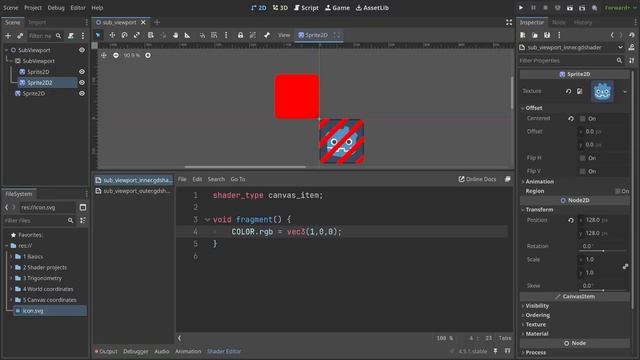Image resolution: width=640 pixels, height=360 pixels.
Task: Go back in inspector history
Action: (x=612, y=35)
